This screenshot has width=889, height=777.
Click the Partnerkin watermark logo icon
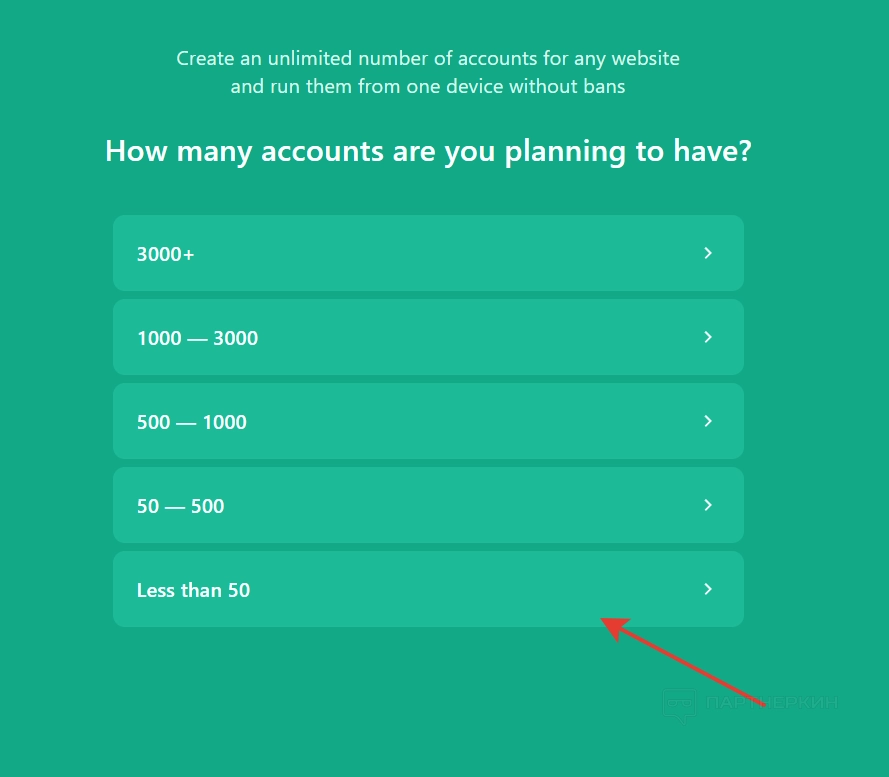[679, 704]
